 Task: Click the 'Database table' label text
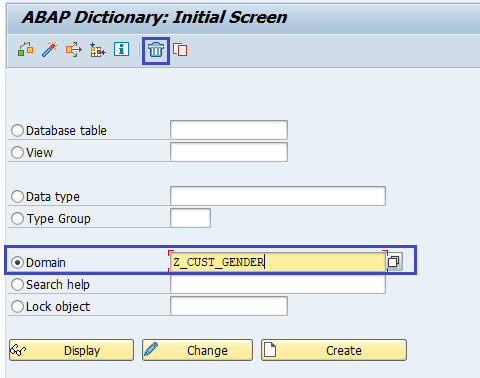66,131
